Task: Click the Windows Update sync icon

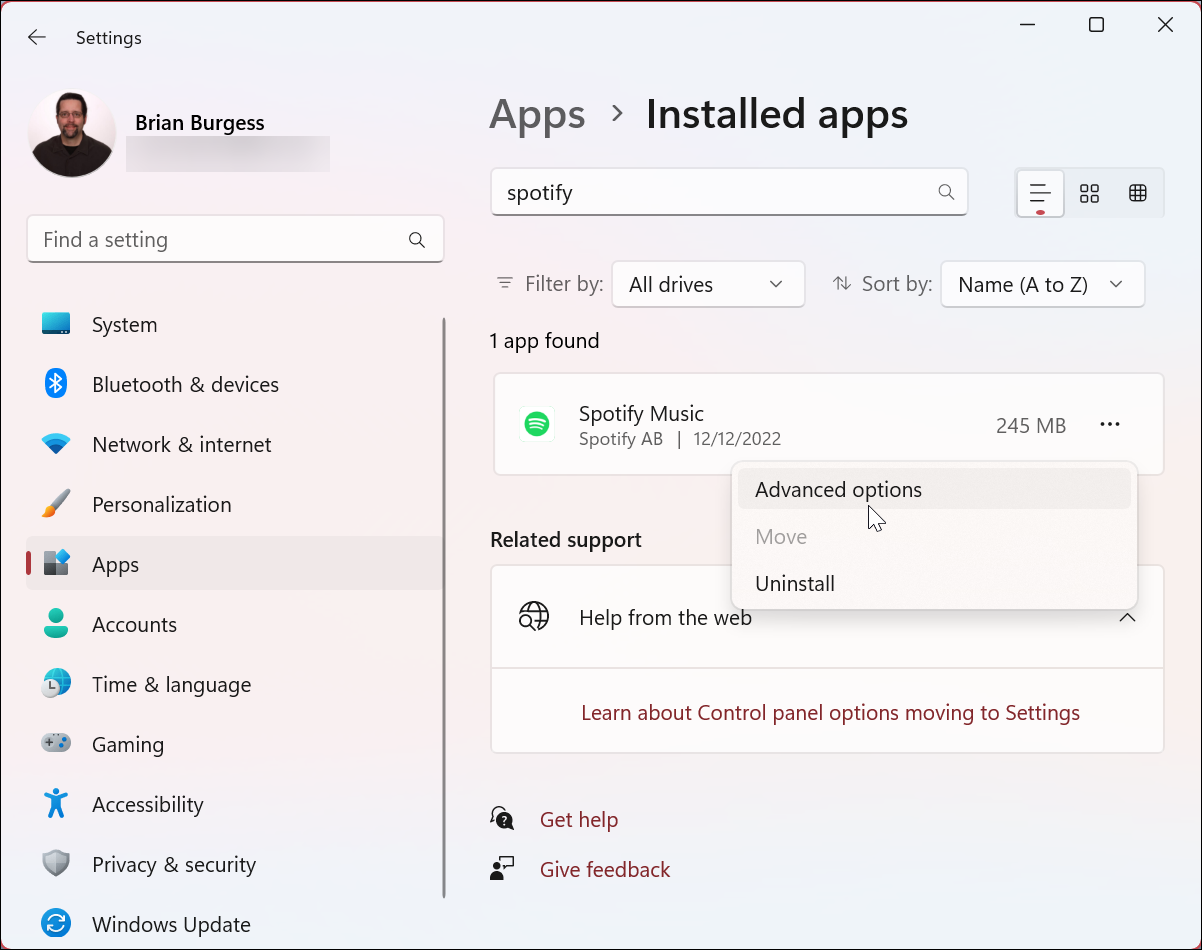Action: point(56,924)
